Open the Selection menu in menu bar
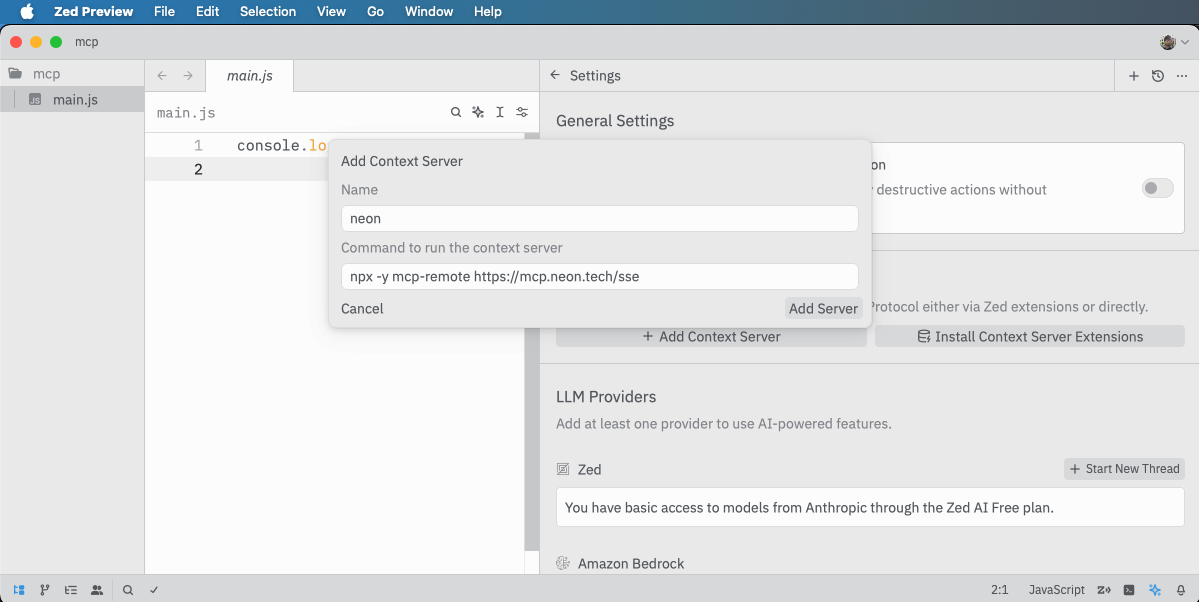Viewport: 1199px width, 602px height. [268, 12]
